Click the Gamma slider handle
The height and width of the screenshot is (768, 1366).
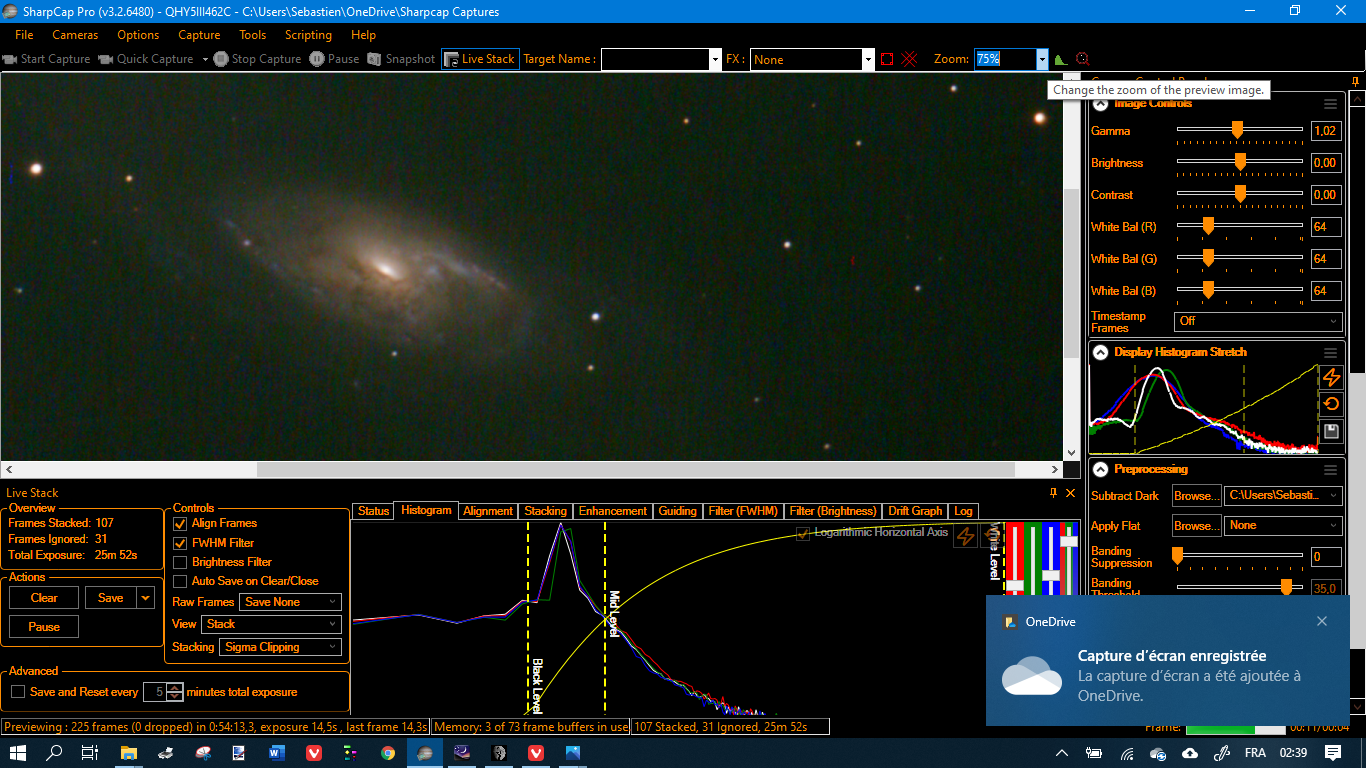(1237, 130)
